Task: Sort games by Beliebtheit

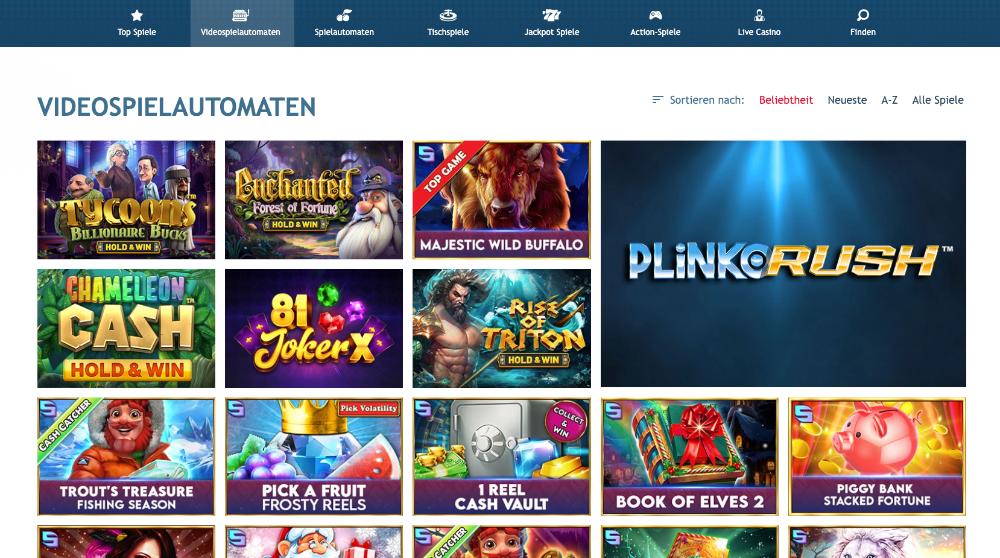Action: 786,100
